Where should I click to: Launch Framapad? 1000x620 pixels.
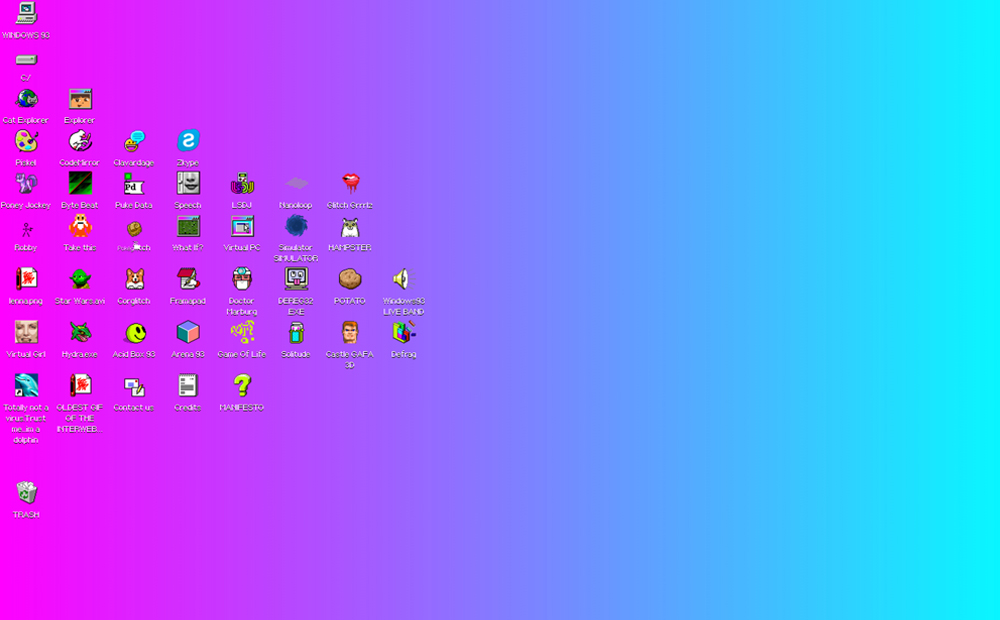tap(188, 279)
